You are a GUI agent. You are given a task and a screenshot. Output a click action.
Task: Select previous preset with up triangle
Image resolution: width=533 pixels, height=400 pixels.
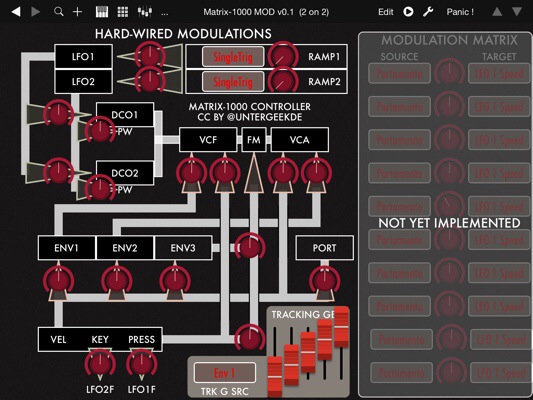tap(497, 12)
